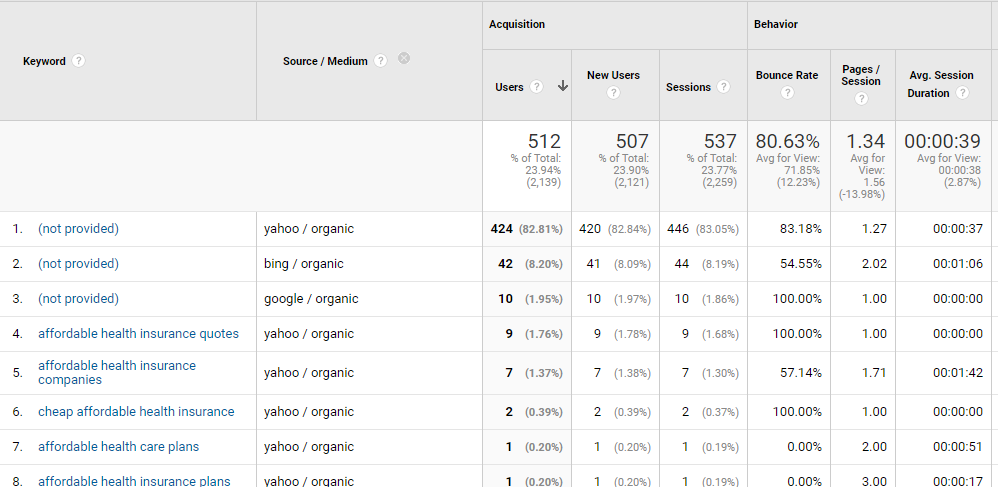
Task: Click bounce rate value 83.18%
Action: point(801,229)
